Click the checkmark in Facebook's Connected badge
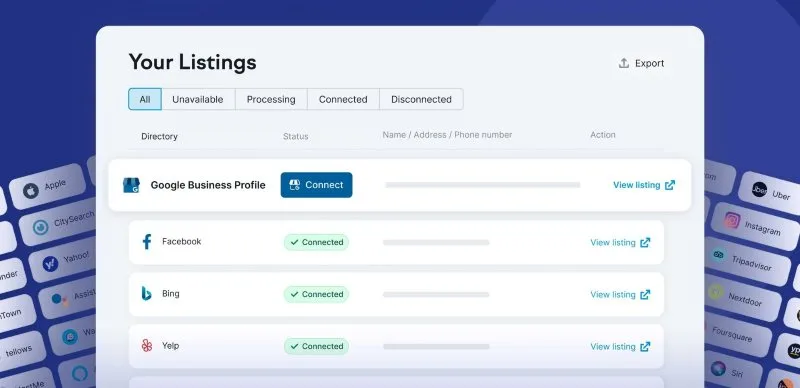The height and width of the screenshot is (388, 800). pyautogui.click(x=294, y=242)
